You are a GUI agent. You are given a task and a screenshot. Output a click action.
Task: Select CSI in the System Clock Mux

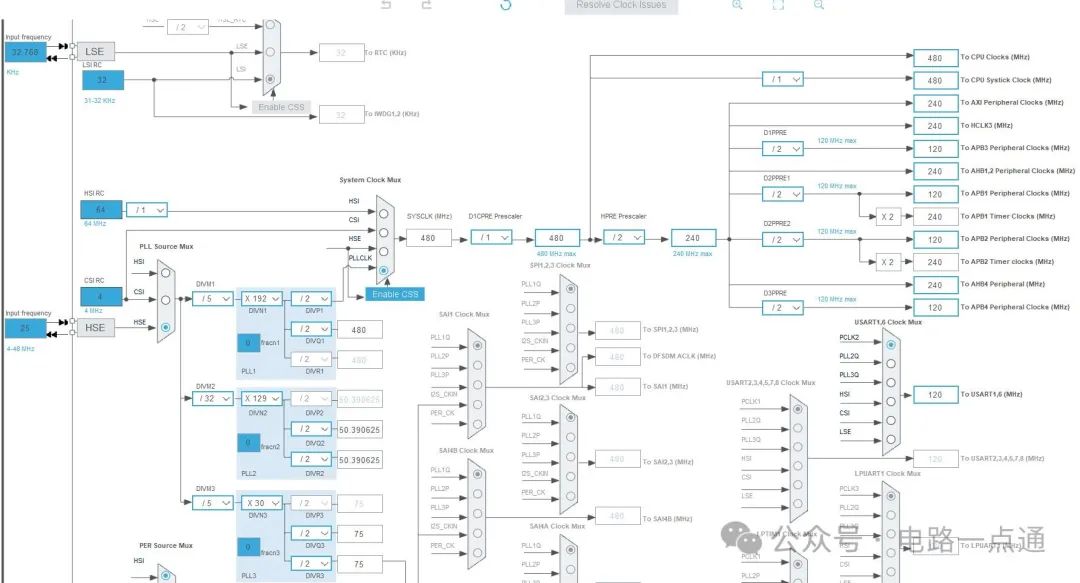tap(384, 233)
